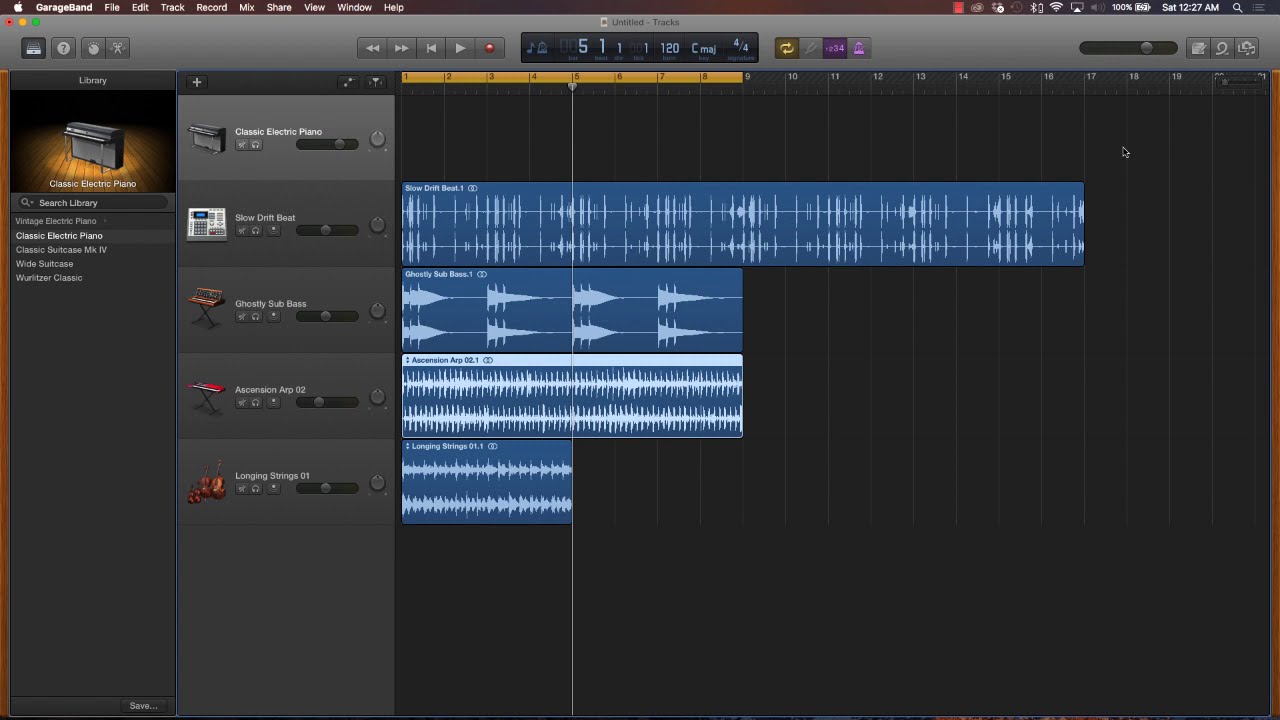The image size is (1280, 720).
Task: Solo the Classic Electric Piano track
Action: (x=255, y=145)
